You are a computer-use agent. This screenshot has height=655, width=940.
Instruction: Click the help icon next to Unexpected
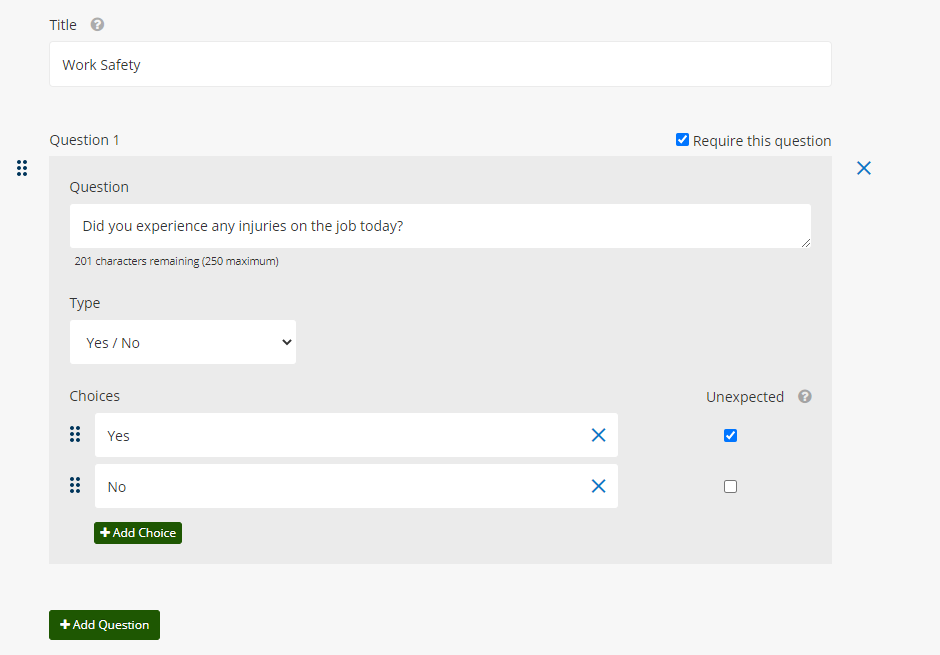(x=805, y=397)
